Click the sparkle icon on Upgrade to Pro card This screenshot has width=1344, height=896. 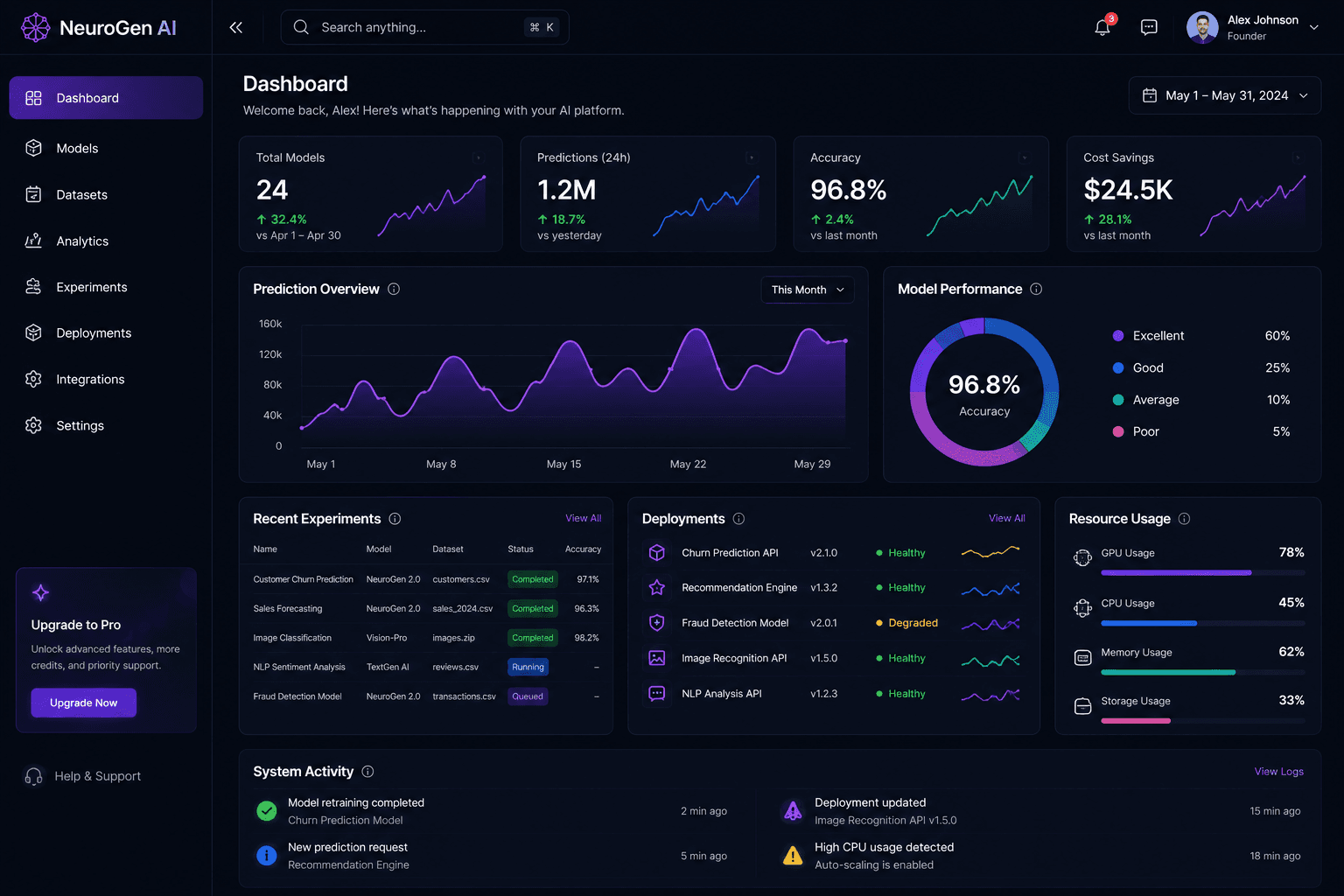tap(40, 592)
